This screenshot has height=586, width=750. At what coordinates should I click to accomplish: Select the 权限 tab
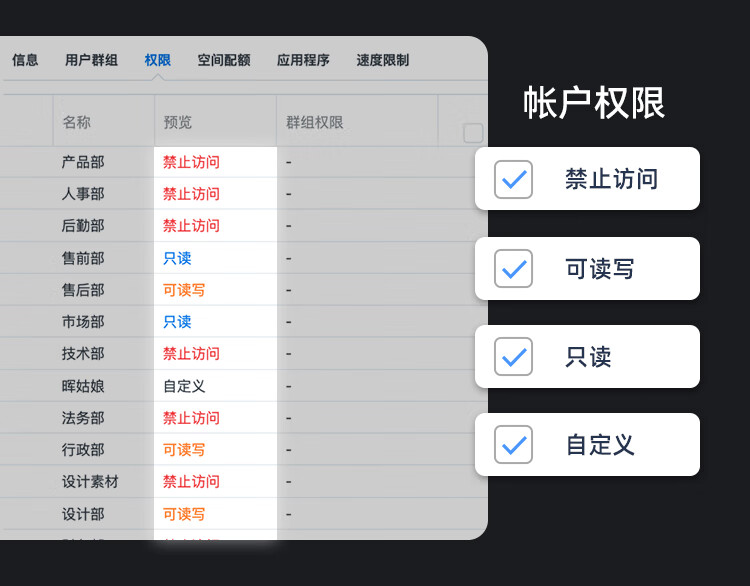[x=157, y=60]
